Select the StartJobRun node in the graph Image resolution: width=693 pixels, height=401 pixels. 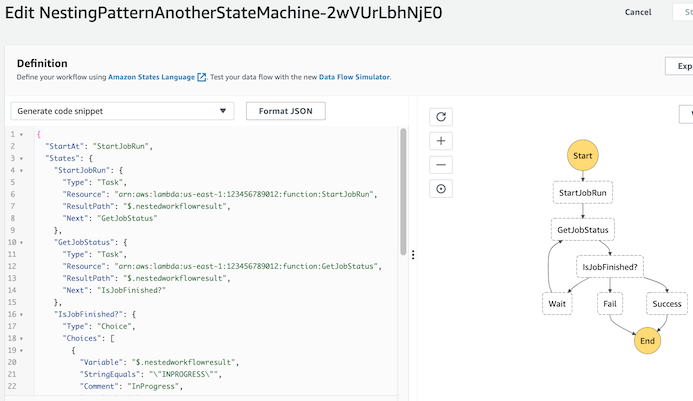pos(583,193)
